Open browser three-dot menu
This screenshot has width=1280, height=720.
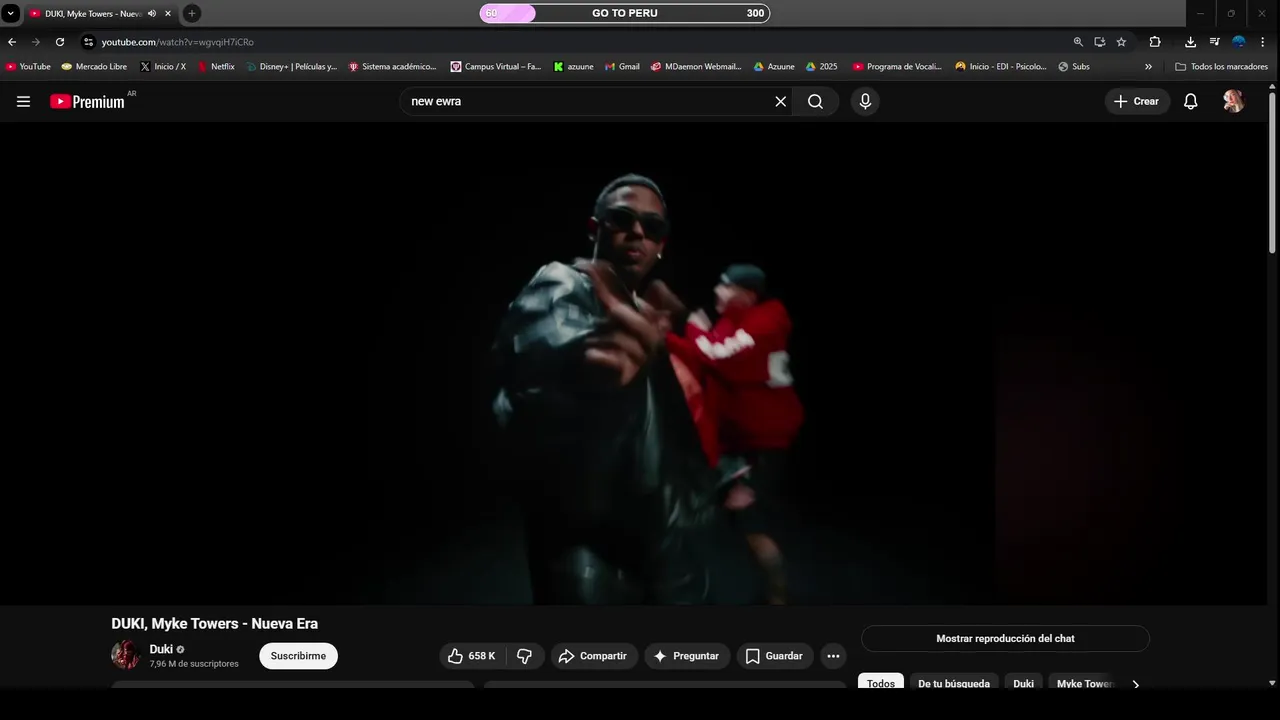point(1264,42)
